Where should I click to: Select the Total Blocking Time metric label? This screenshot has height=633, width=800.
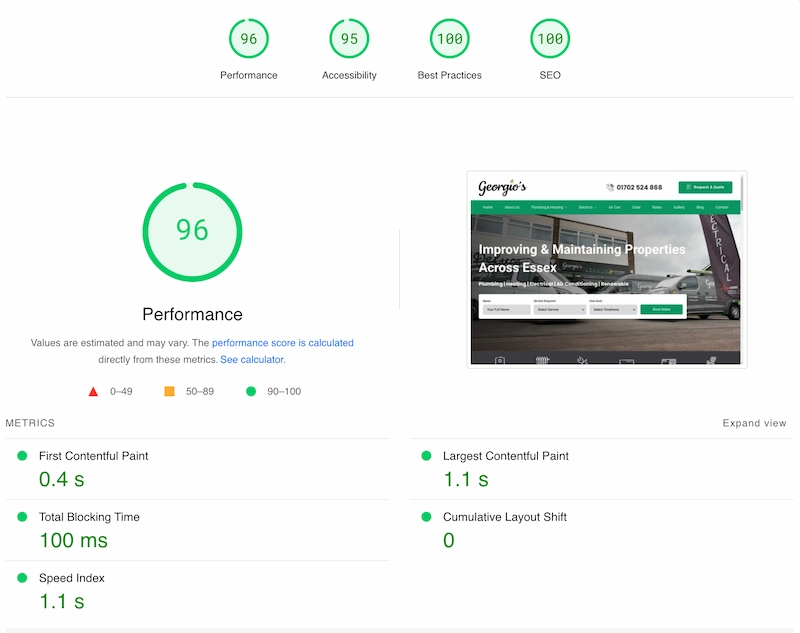coord(89,517)
